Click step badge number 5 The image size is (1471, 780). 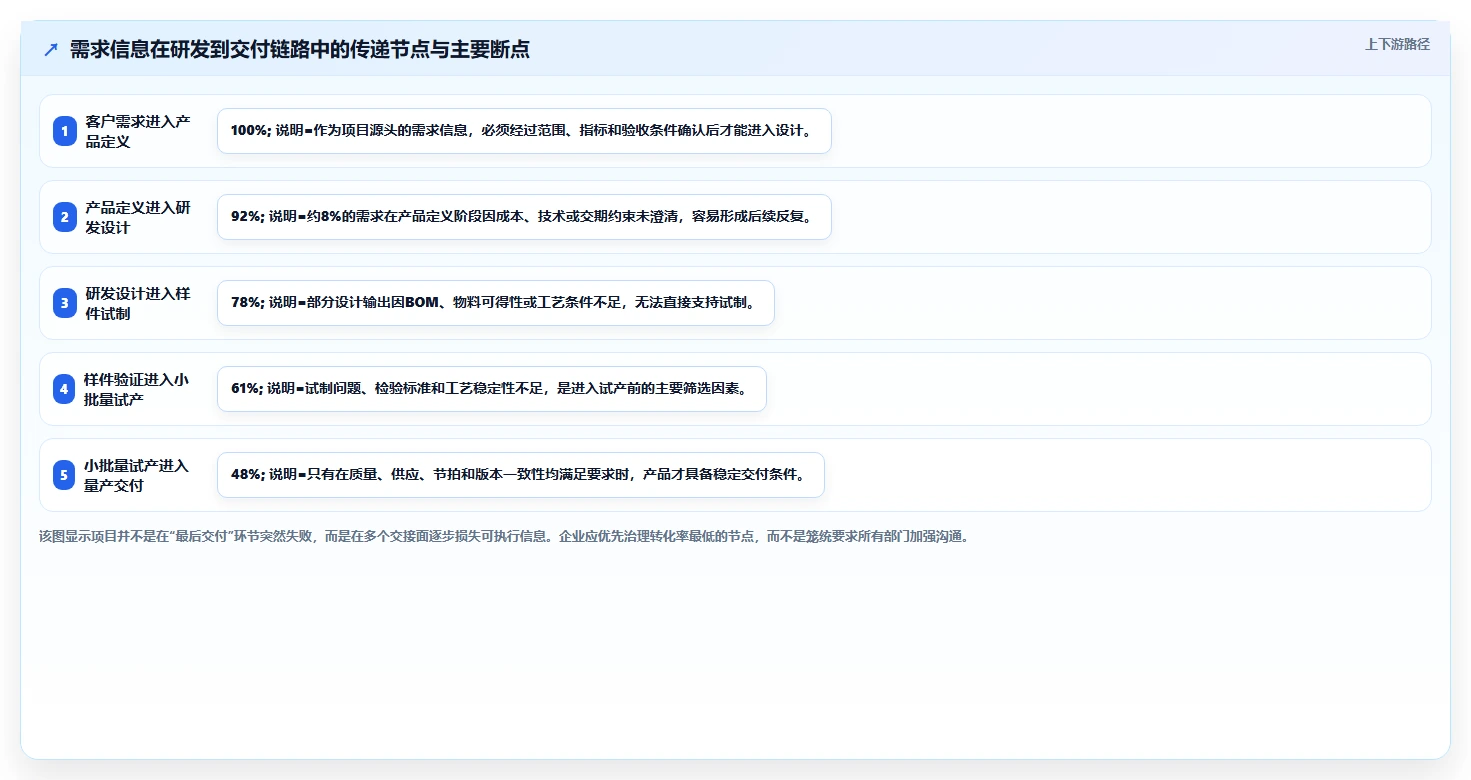(x=65, y=475)
